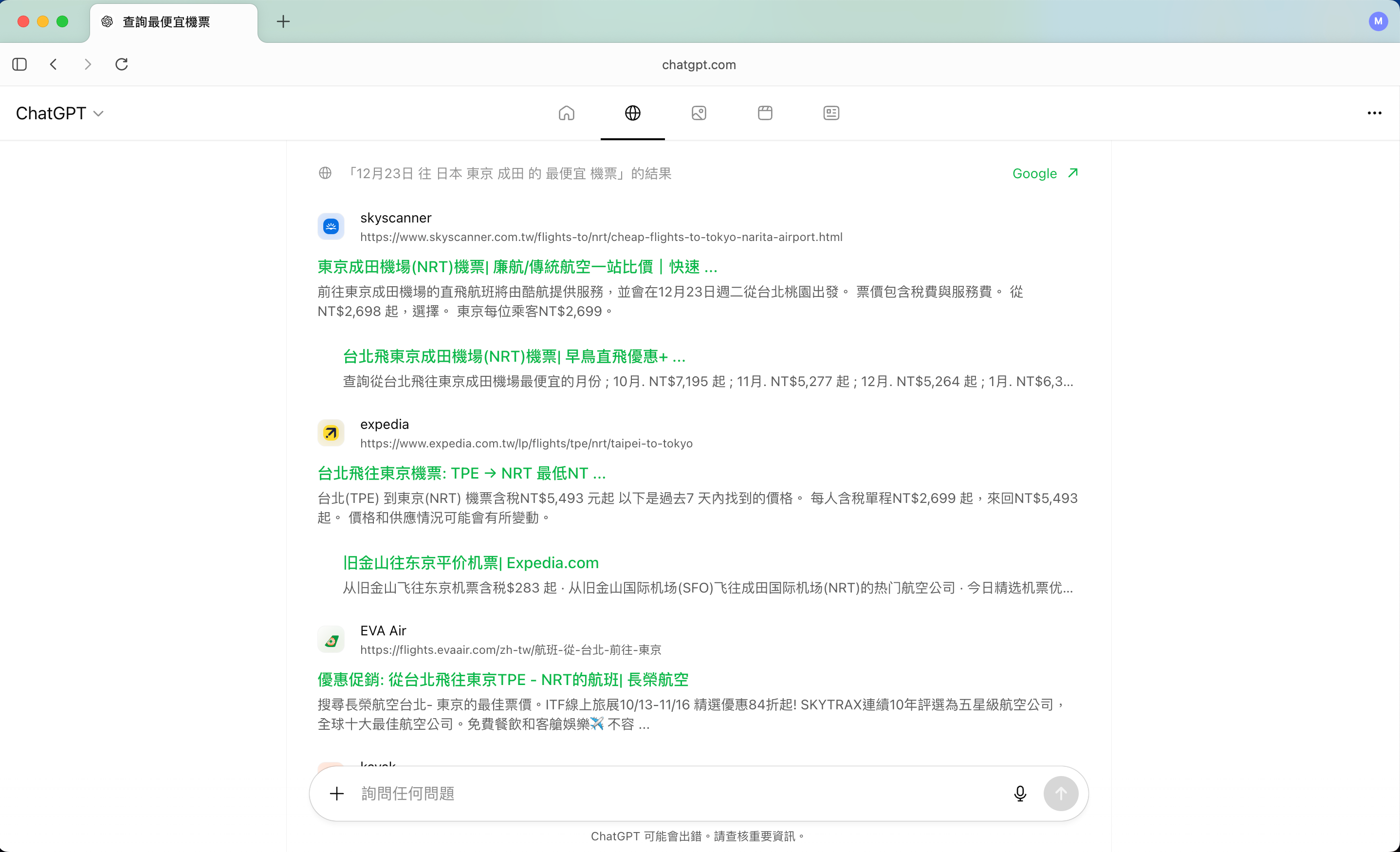Open EVA Air 優惠促銷 flight result
This screenshot has width=1400, height=852.
(x=503, y=679)
